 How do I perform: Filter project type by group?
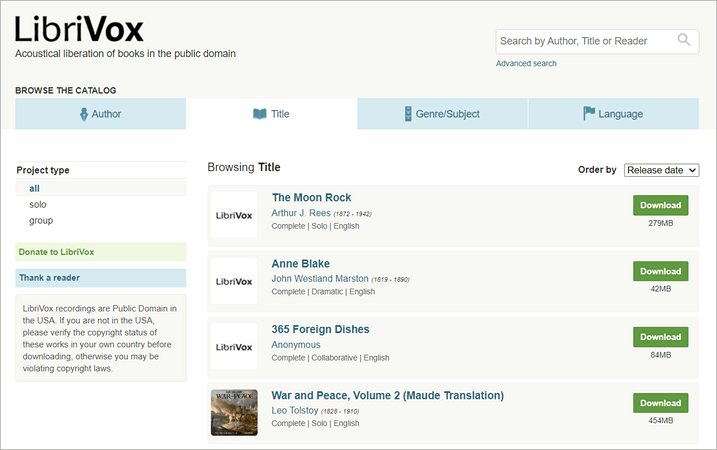[x=41, y=220]
